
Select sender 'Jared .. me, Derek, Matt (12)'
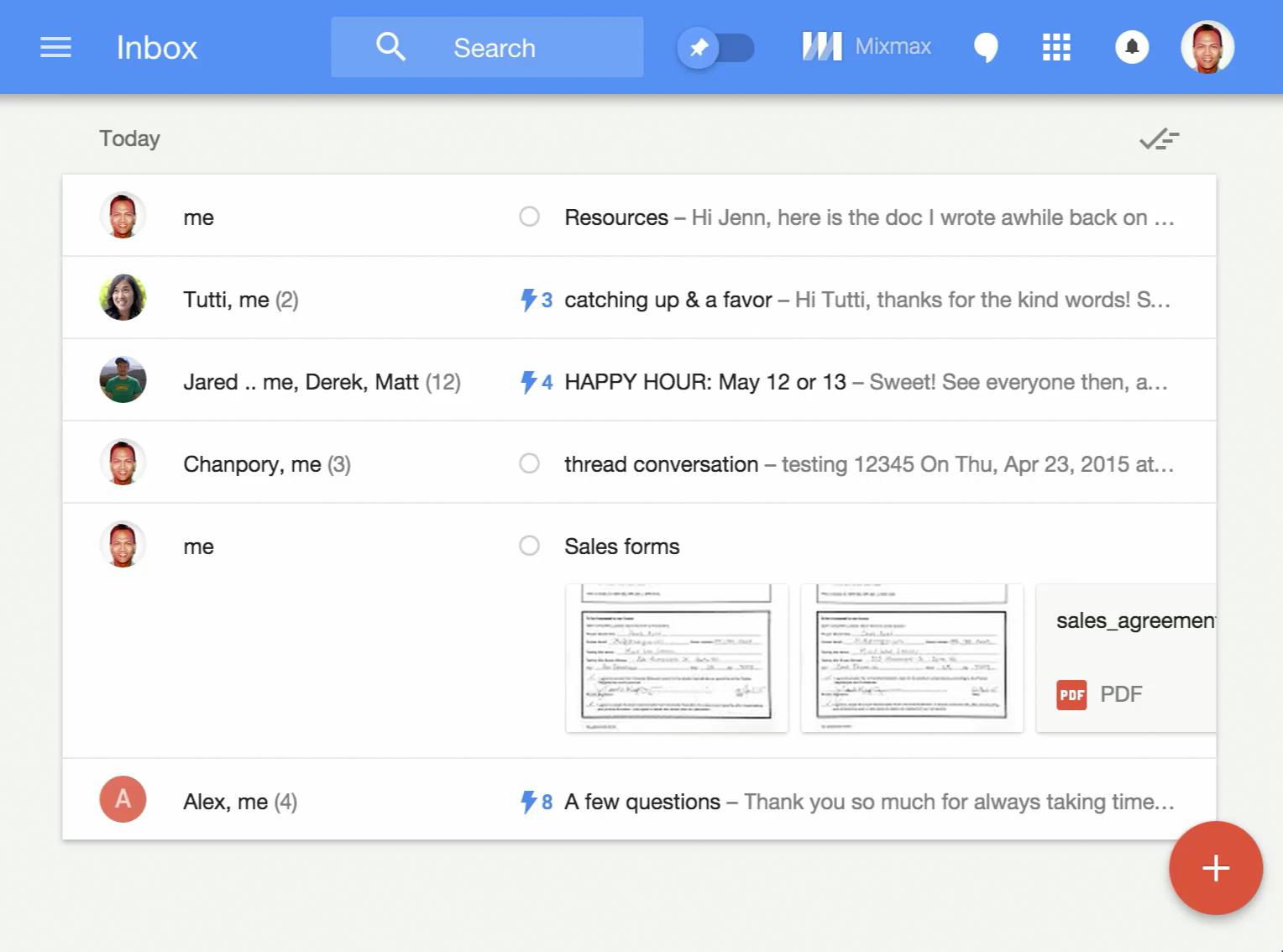click(322, 382)
